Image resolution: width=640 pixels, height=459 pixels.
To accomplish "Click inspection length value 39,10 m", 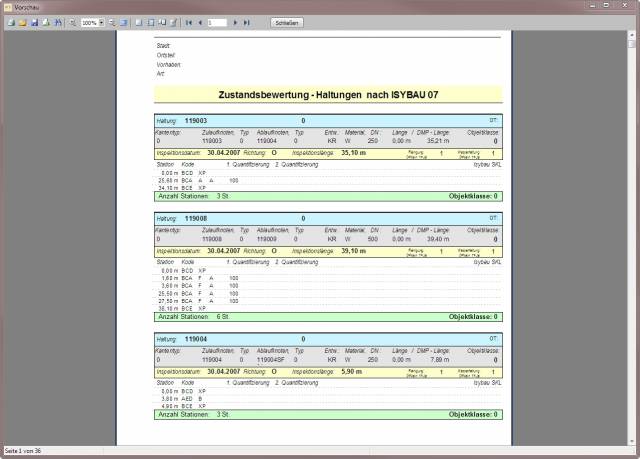I will 353,251.
